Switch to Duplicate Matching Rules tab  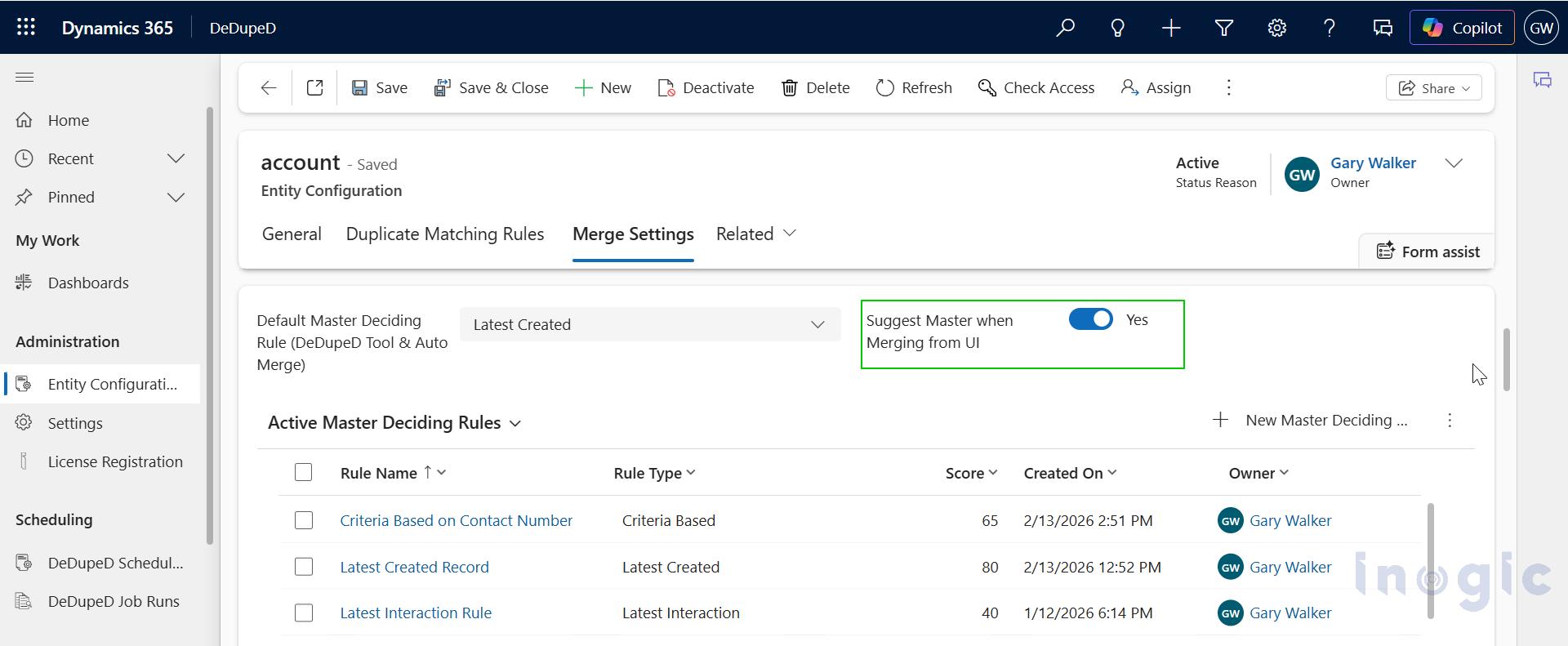click(445, 234)
